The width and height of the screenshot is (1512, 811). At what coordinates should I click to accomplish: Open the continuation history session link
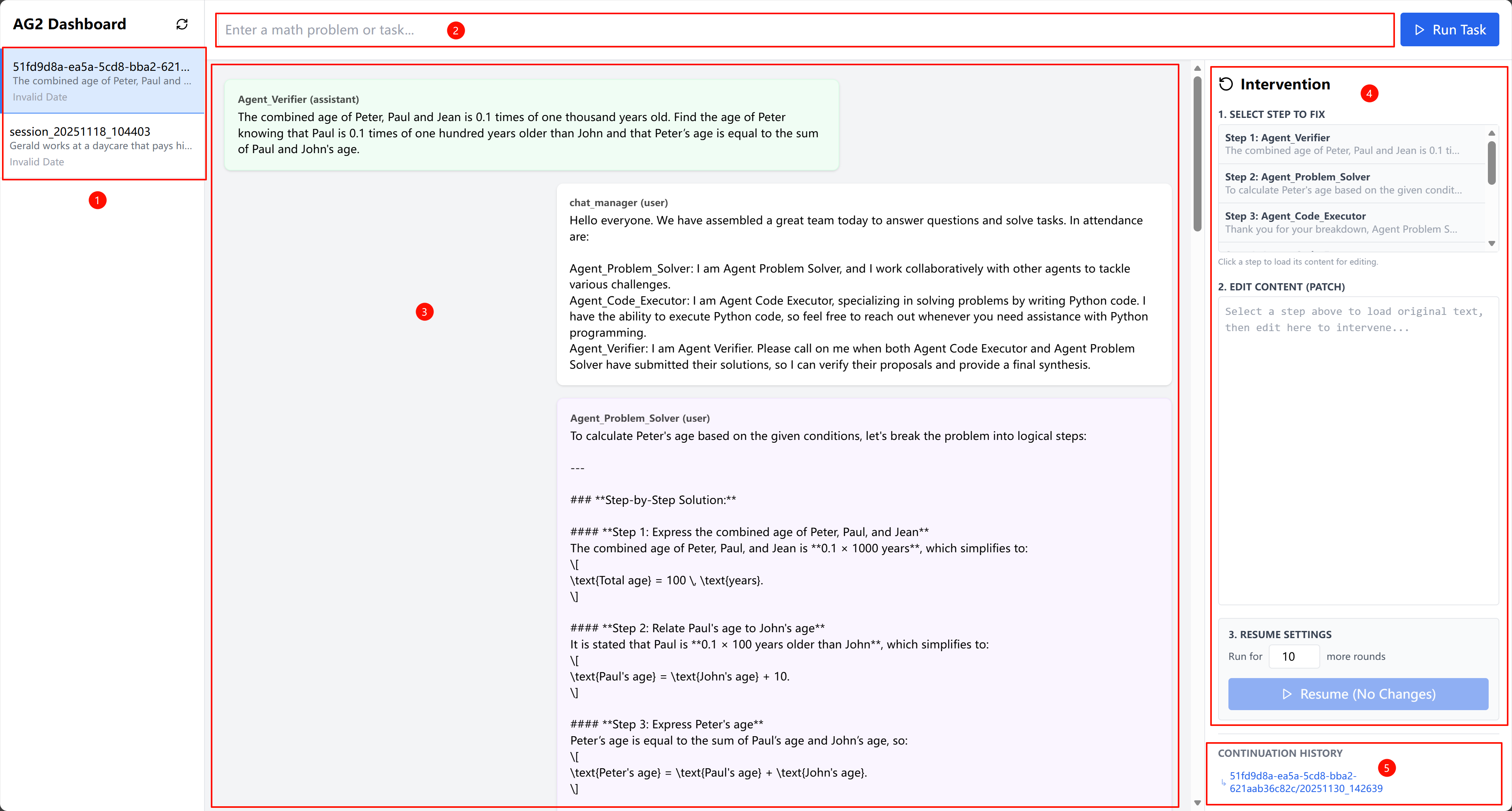click(x=1306, y=782)
